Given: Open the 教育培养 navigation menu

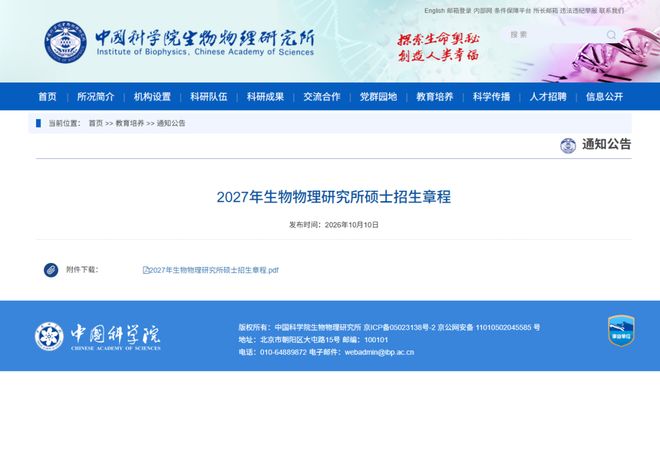Looking at the screenshot, I should click(435, 97).
